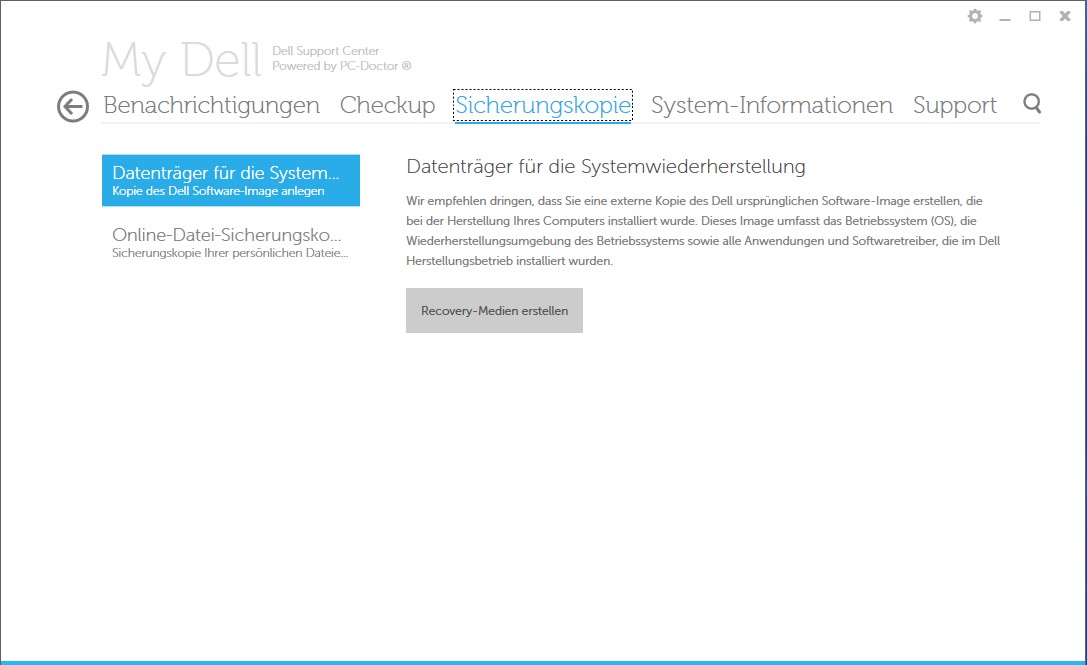Minimize the My Dell window
Viewport: 1087px width, 665px height.
point(1005,17)
